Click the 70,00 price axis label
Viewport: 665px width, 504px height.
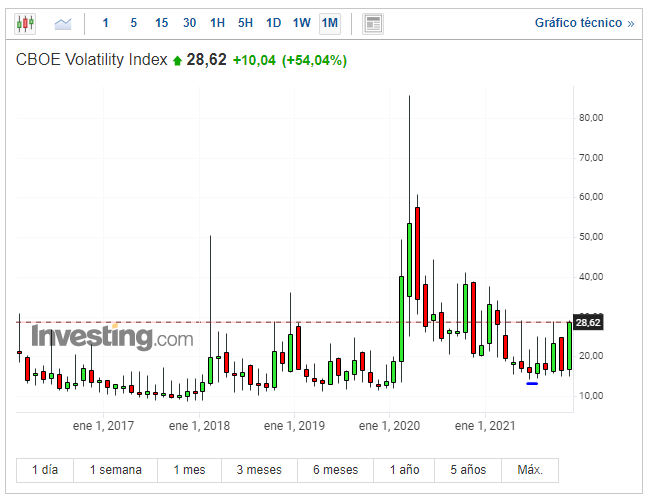(x=591, y=158)
